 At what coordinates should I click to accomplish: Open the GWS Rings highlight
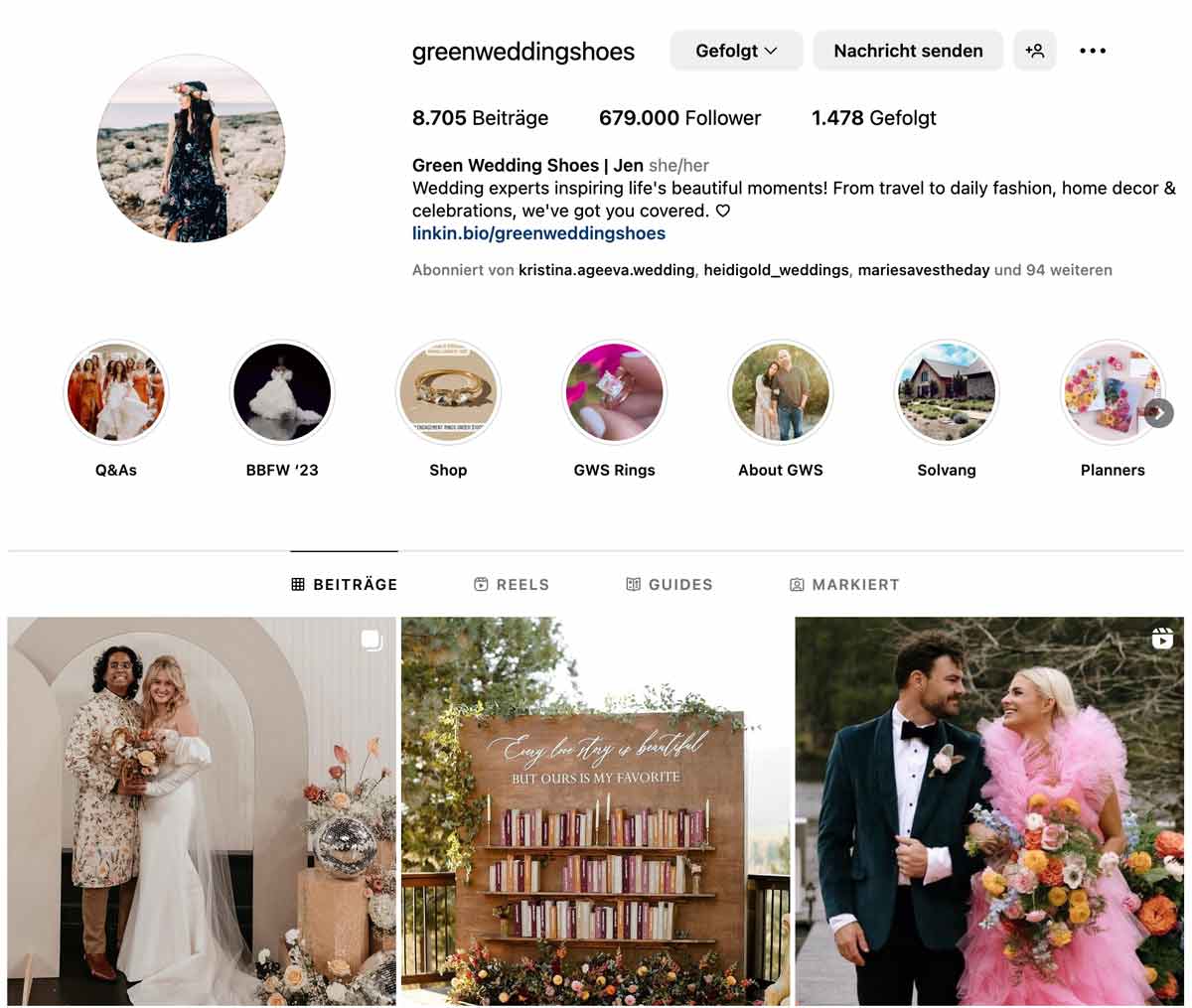click(614, 392)
